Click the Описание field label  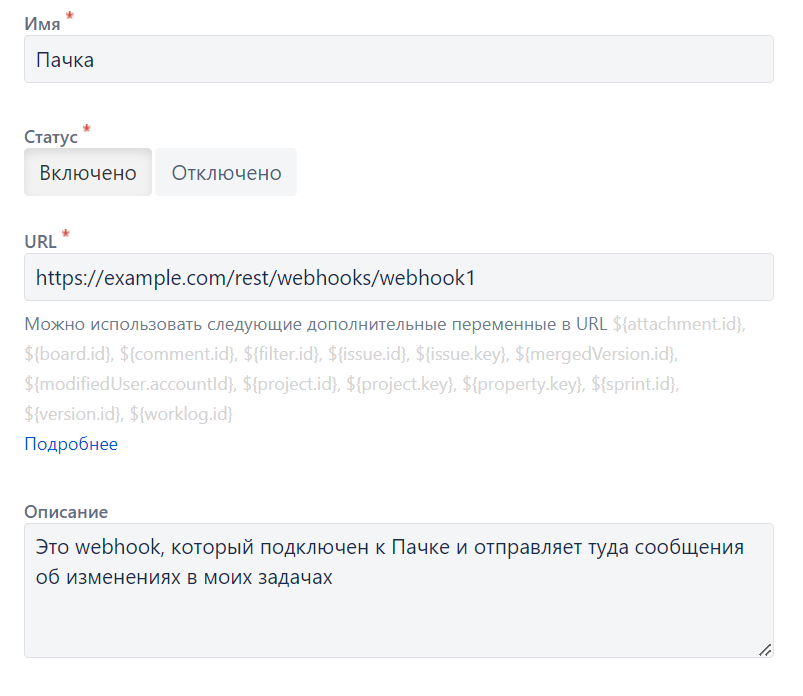[66, 512]
